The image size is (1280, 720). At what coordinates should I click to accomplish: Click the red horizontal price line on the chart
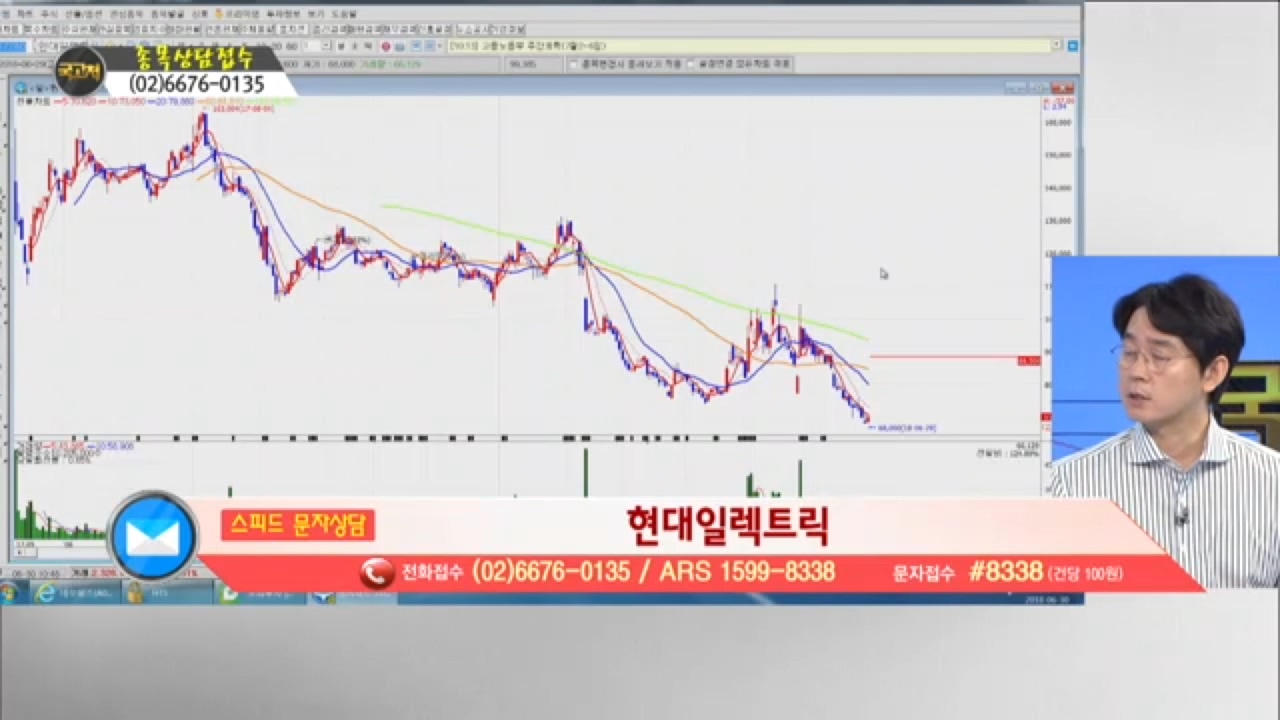(940, 356)
